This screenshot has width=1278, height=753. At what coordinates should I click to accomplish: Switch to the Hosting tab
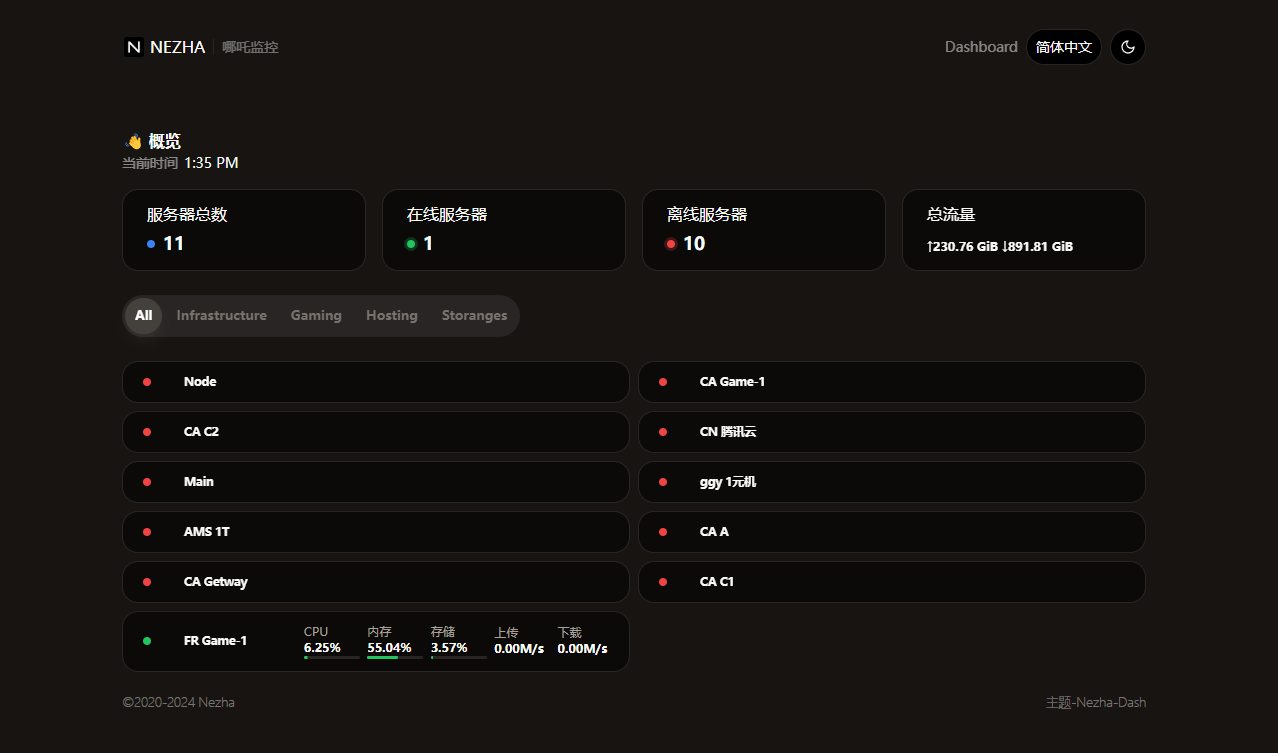tap(391, 316)
